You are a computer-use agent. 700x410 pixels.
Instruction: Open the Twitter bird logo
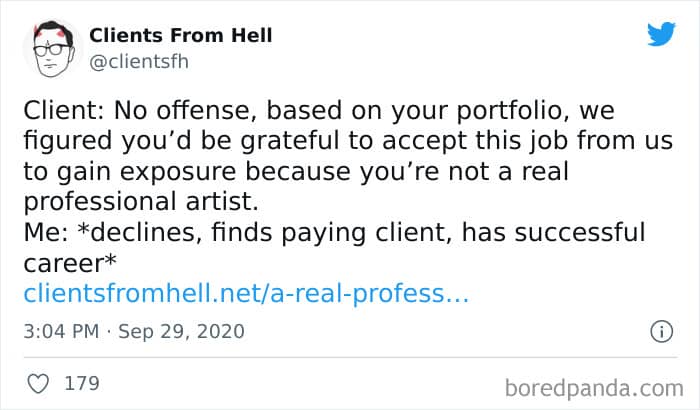(x=661, y=34)
